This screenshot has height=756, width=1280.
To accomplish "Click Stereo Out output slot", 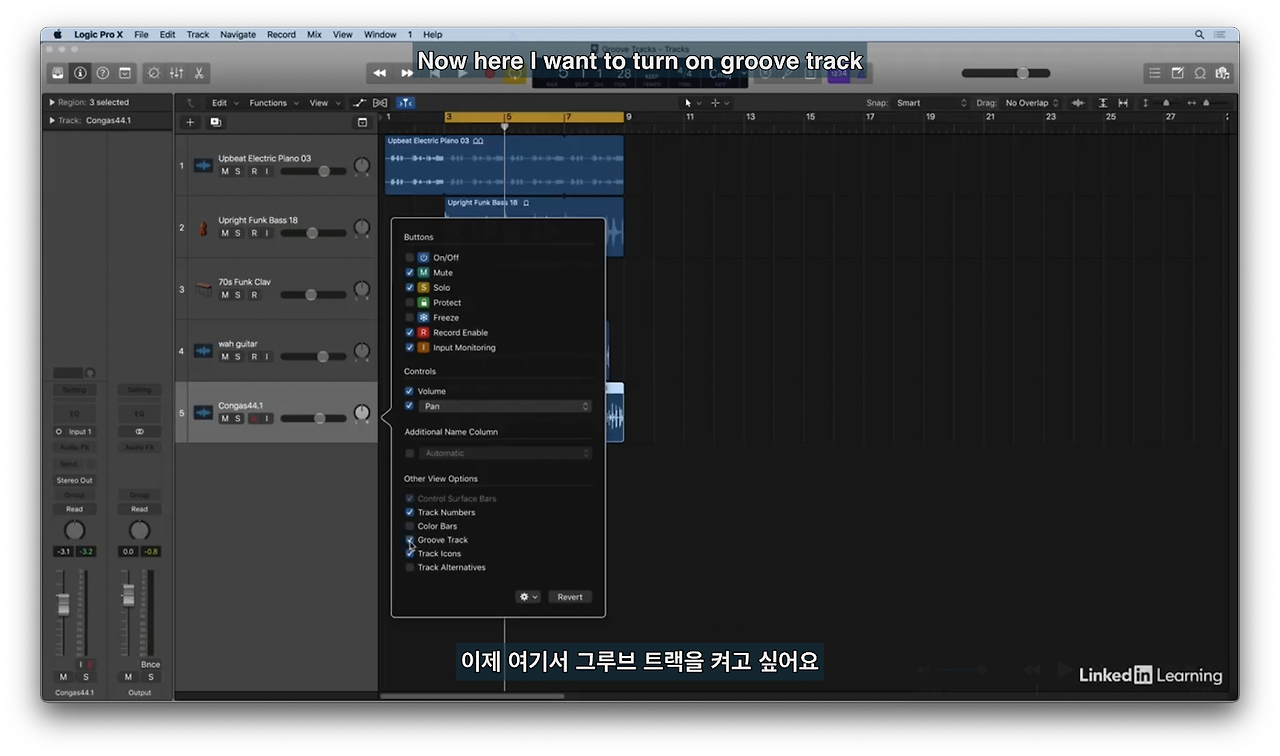I will [75, 480].
